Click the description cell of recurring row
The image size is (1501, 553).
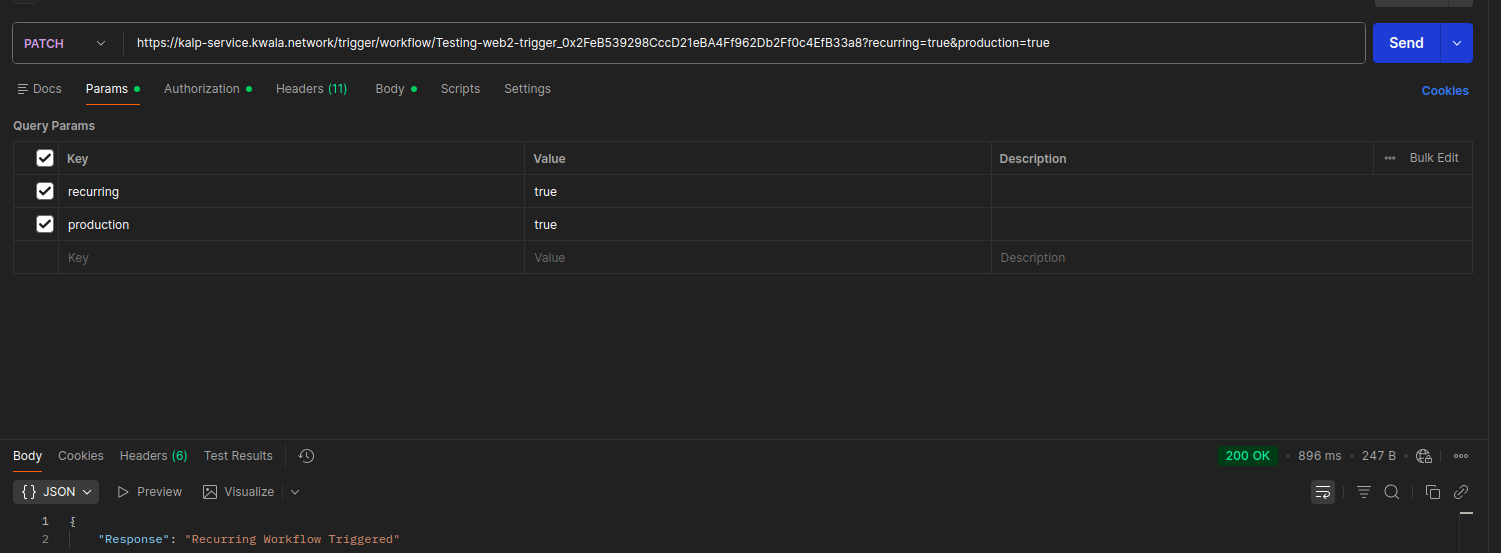click(x=1232, y=191)
